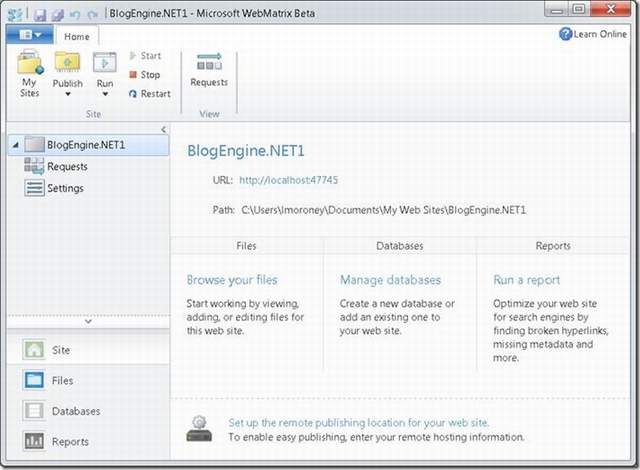Switch to the Databases workspace

(x=88, y=411)
